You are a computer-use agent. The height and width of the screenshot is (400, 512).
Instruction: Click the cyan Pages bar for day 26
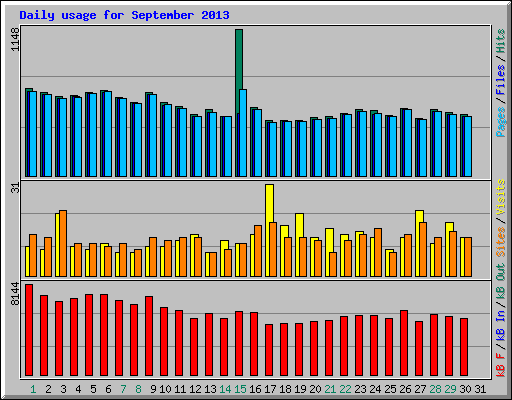tap(408, 143)
